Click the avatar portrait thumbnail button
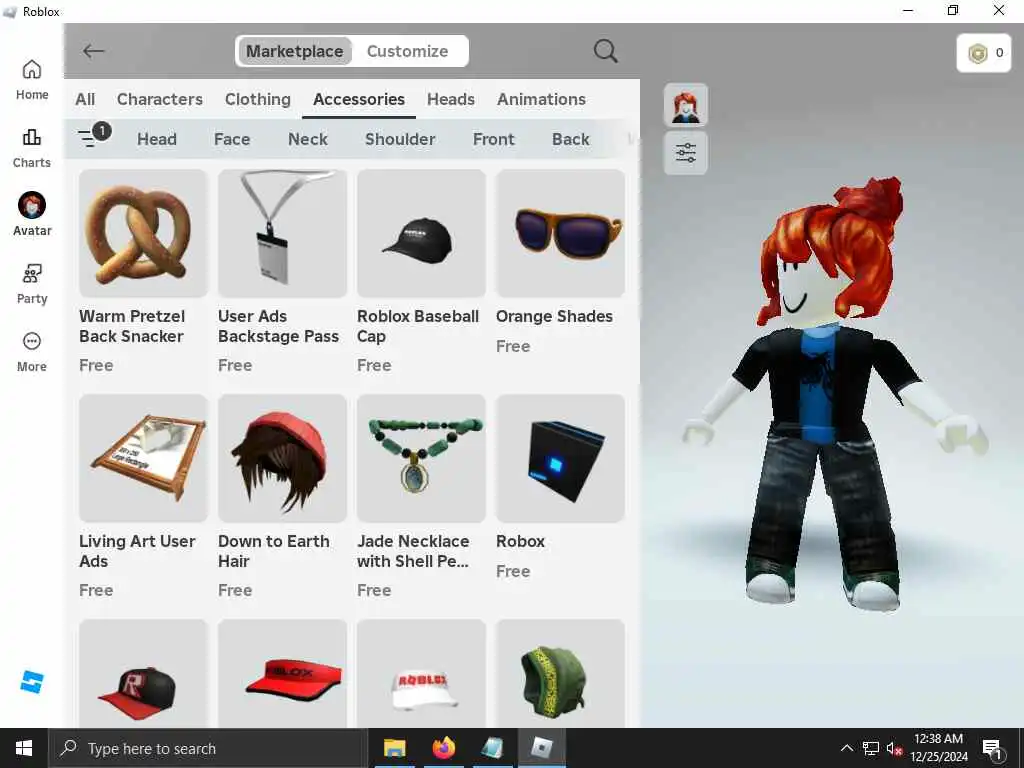Image resolution: width=1024 pixels, height=768 pixels. [x=686, y=105]
